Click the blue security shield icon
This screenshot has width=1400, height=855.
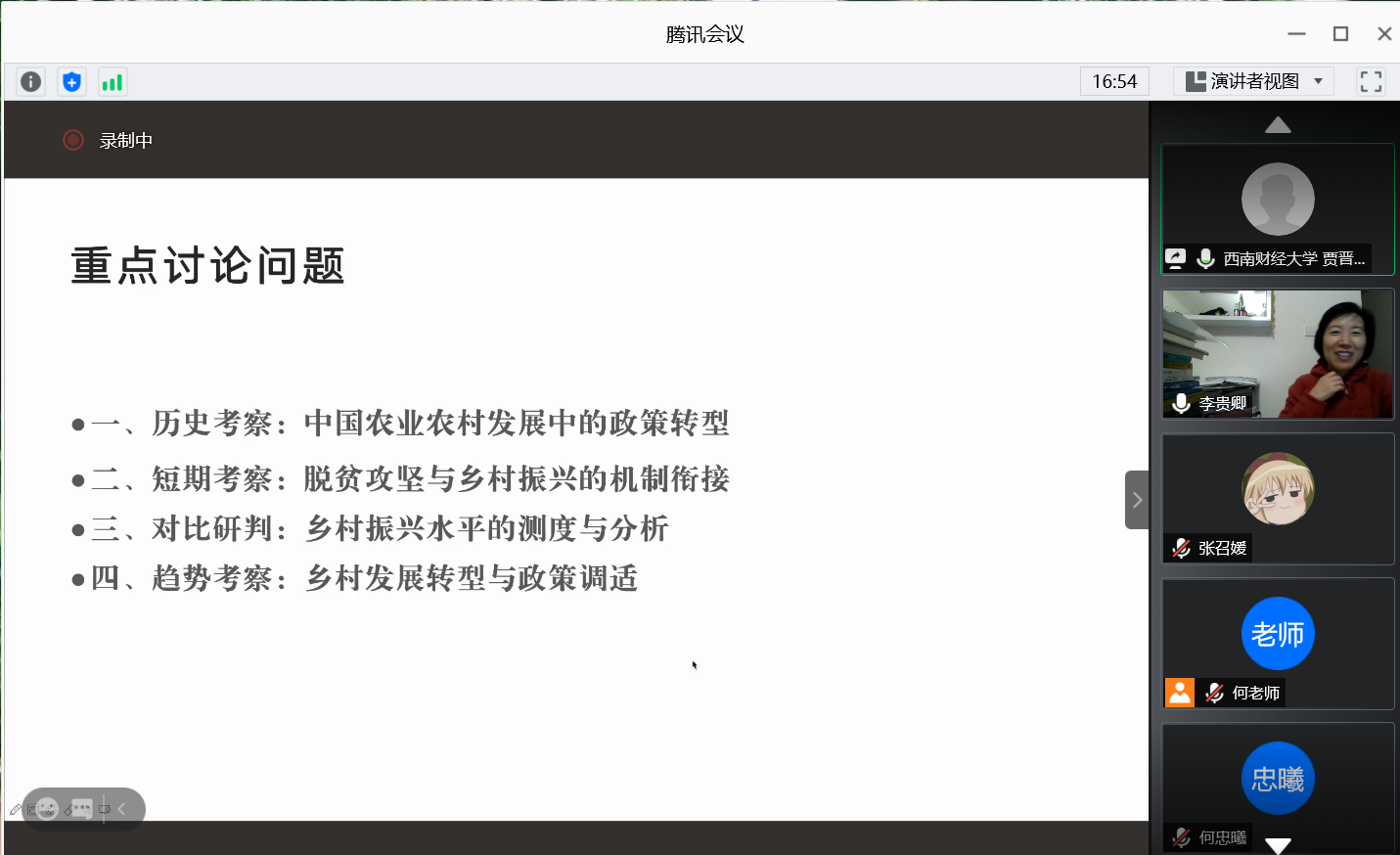pos(71,82)
